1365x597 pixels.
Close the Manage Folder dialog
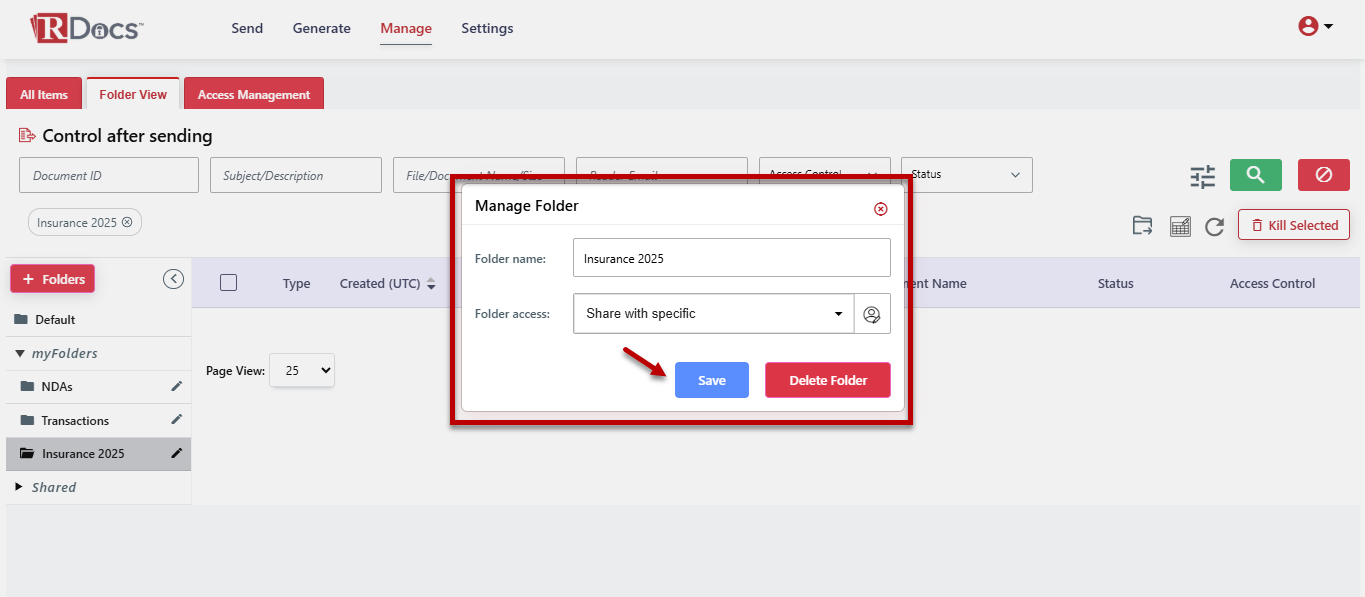pyautogui.click(x=880, y=209)
